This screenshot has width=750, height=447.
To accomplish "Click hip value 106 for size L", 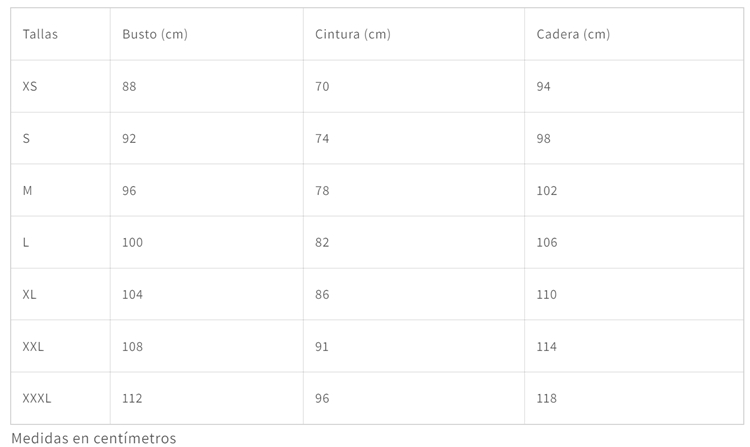I will (x=547, y=242).
